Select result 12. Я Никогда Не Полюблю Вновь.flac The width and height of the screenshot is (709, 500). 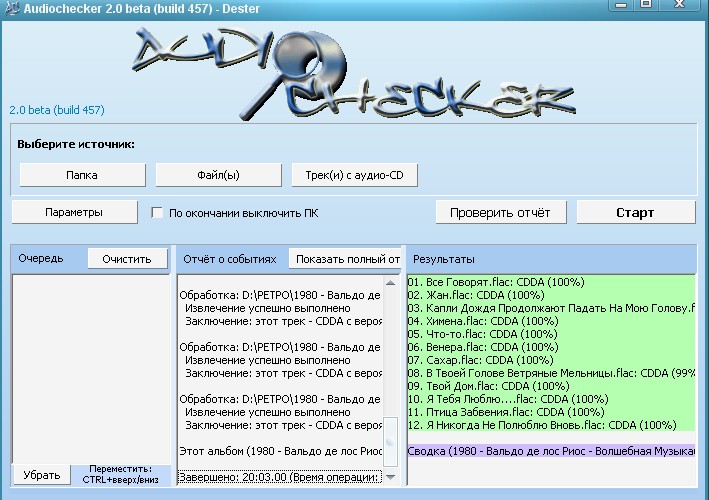coord(549,425)
